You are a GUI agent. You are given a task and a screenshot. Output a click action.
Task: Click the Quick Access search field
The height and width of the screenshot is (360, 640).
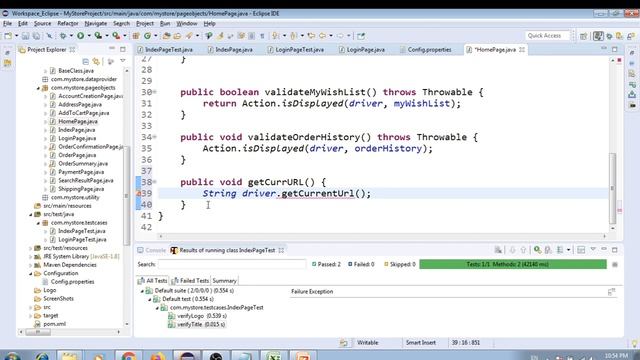(x=547, y=36)
